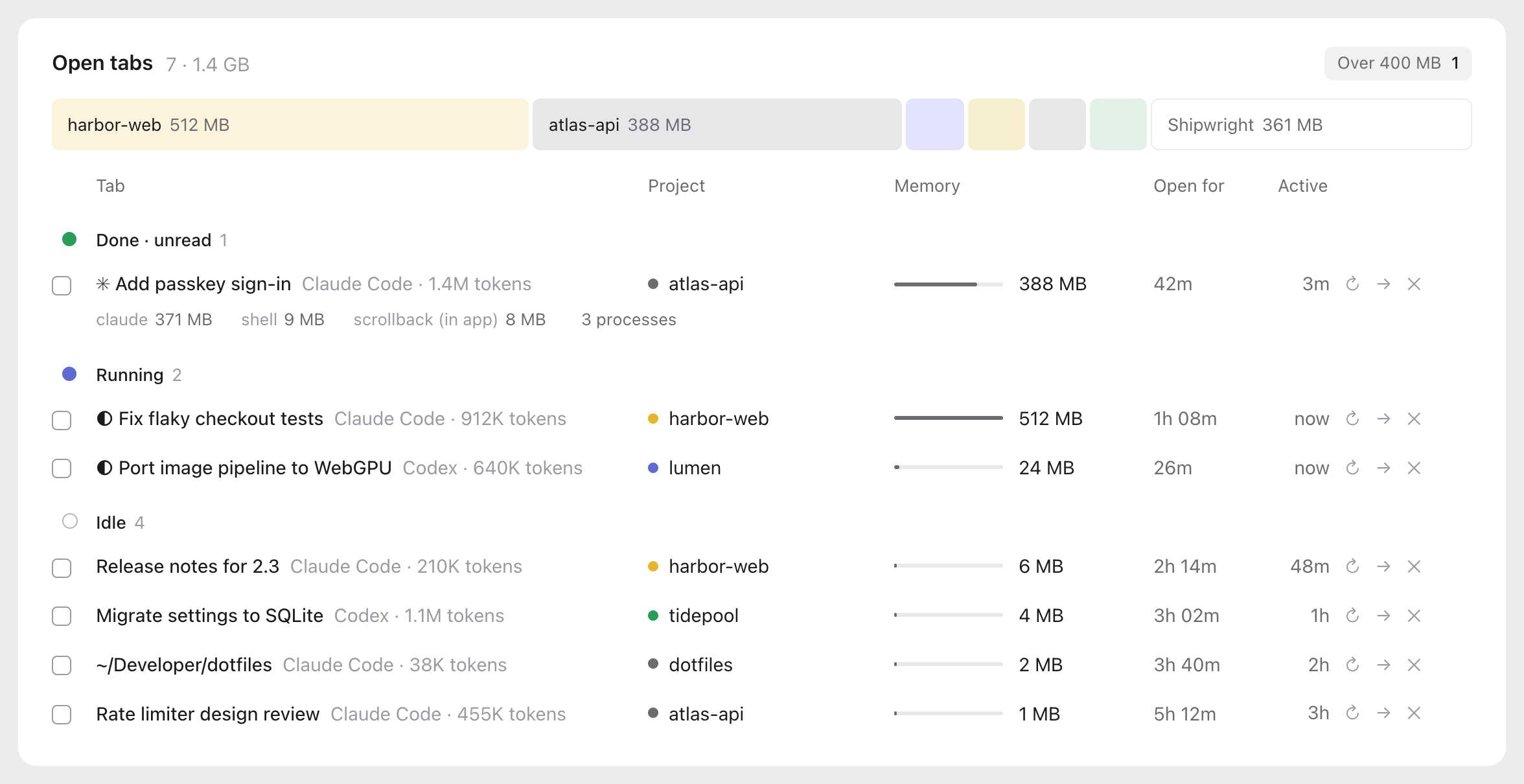Jump to Add passkey sign-in tab arrow
Screen dimensions: 1524x784
pyautogui.click(x=1383, y=284)
